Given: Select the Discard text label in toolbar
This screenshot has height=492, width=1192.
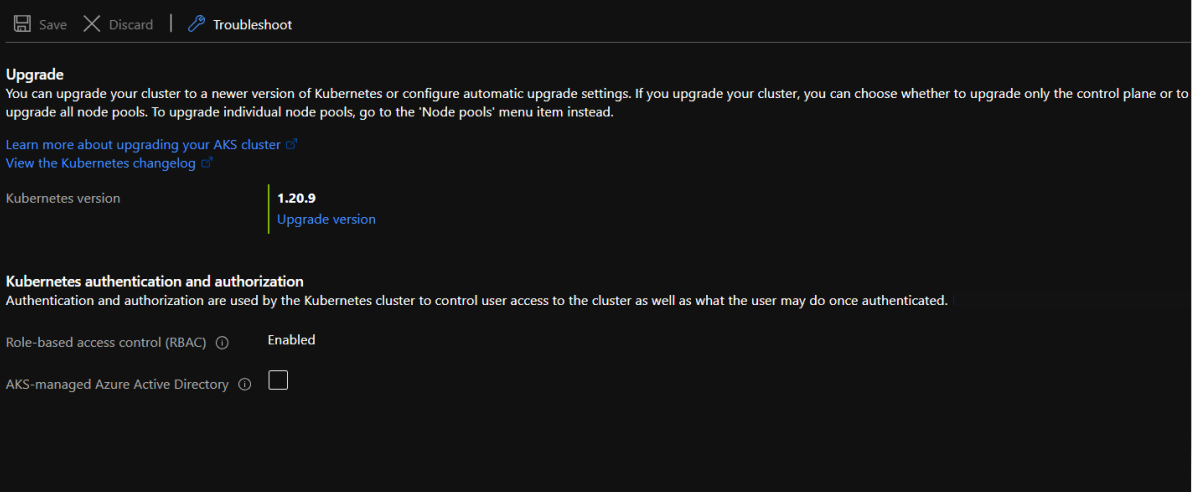Looking at the screenshot, I should (x=131, y=24).
